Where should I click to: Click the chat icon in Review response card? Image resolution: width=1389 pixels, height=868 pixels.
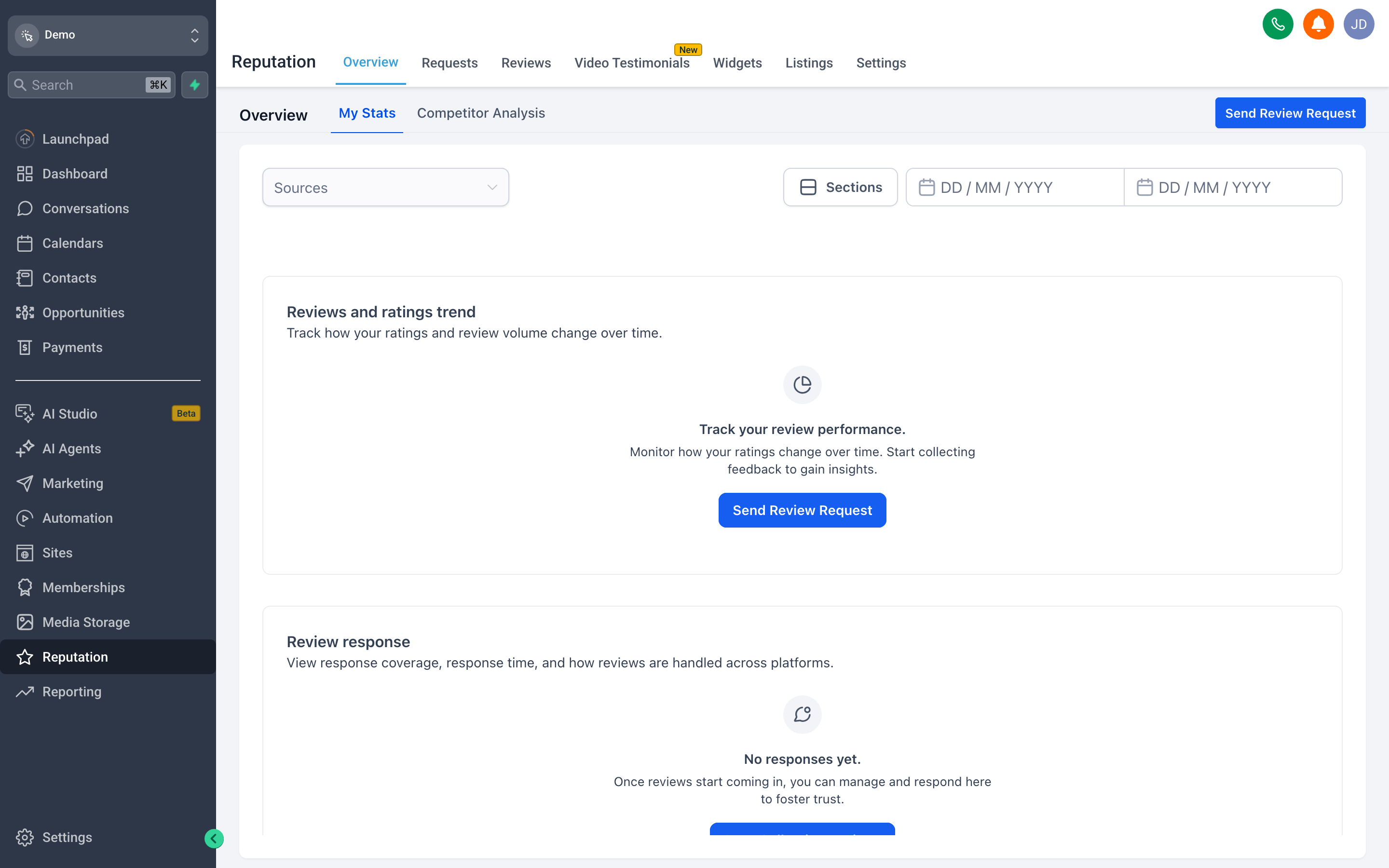[802, 714]
